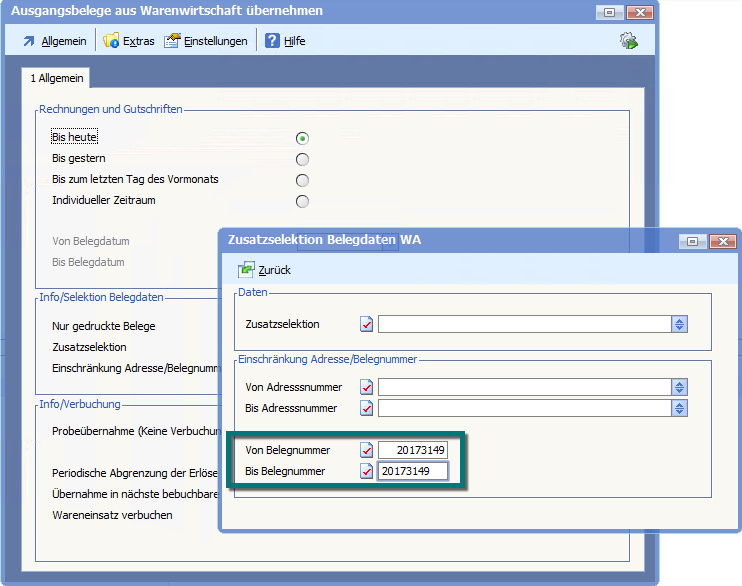Viewport: 742px width, 586px height.
Task: Click the Allgemein arrow icon in toolbar
Action: [x=28, y=41]
